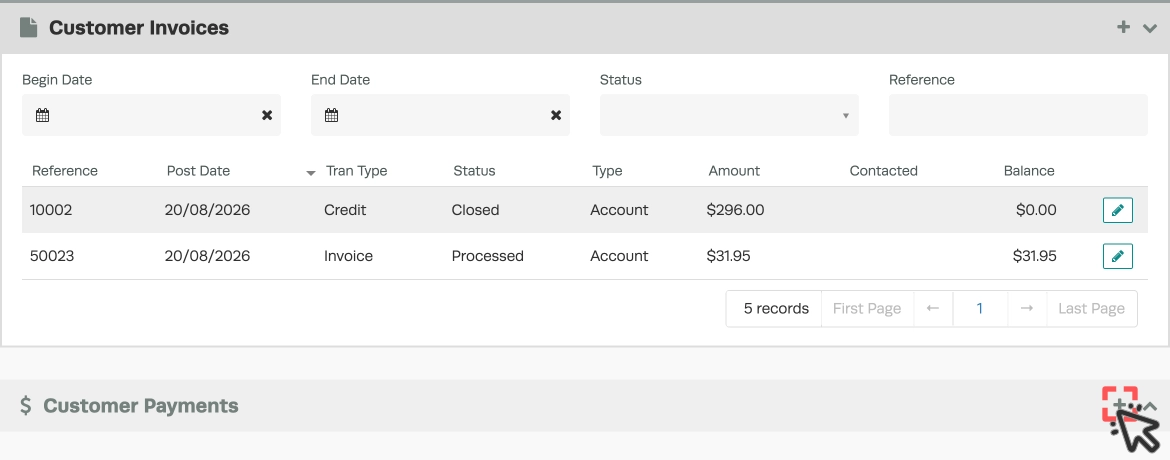Click the End Date input field
1170x460 pixels.
(x=440, y=115)
